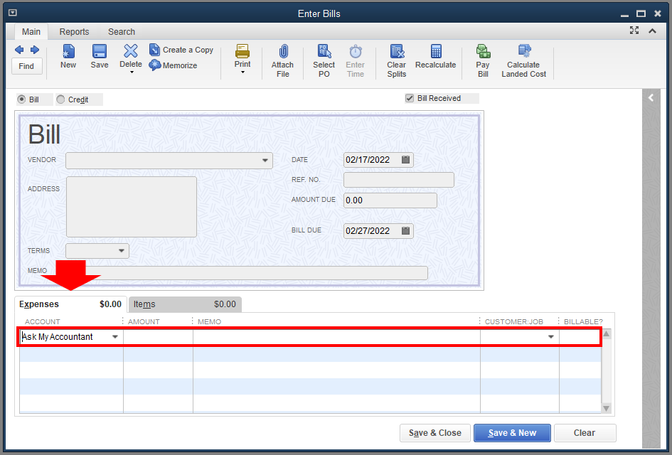Image resolution: width=672 pixels, height=455 pixels.
Task: Open the Bill Due calendar picker
Action: coord(406,231)
